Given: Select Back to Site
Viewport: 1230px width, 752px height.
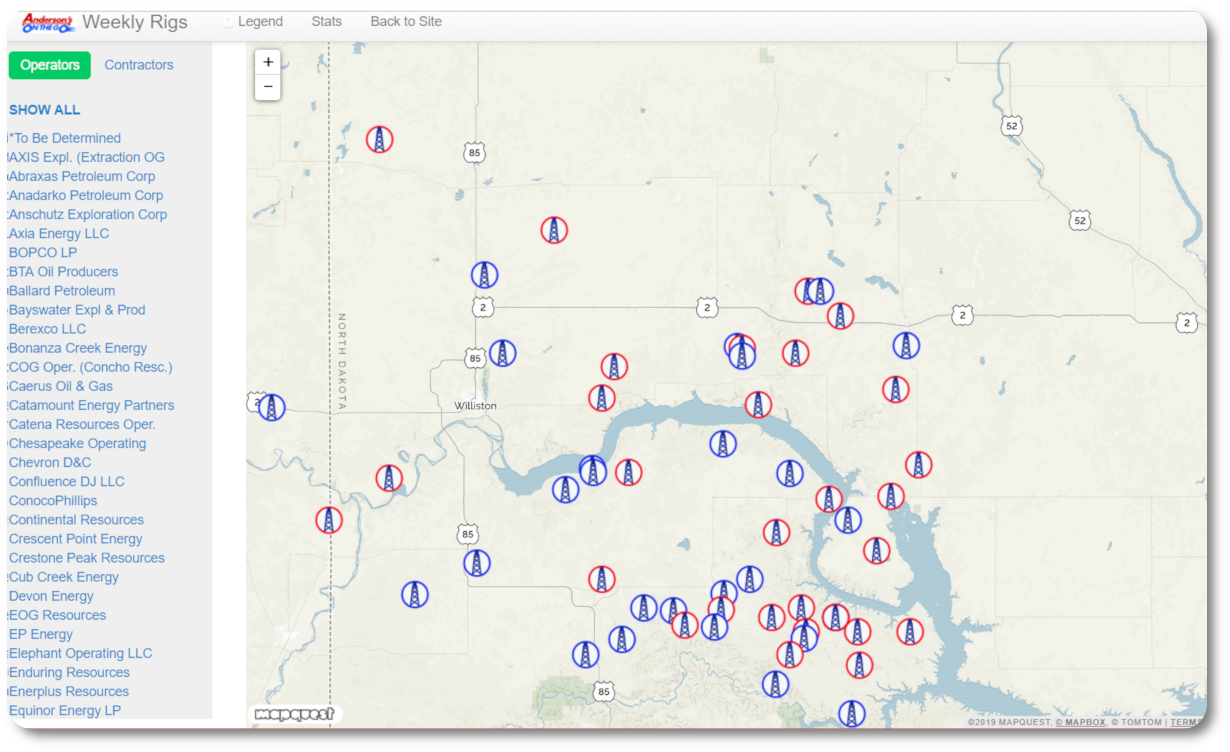Looking at the screenshot, I should coord(405,21).
